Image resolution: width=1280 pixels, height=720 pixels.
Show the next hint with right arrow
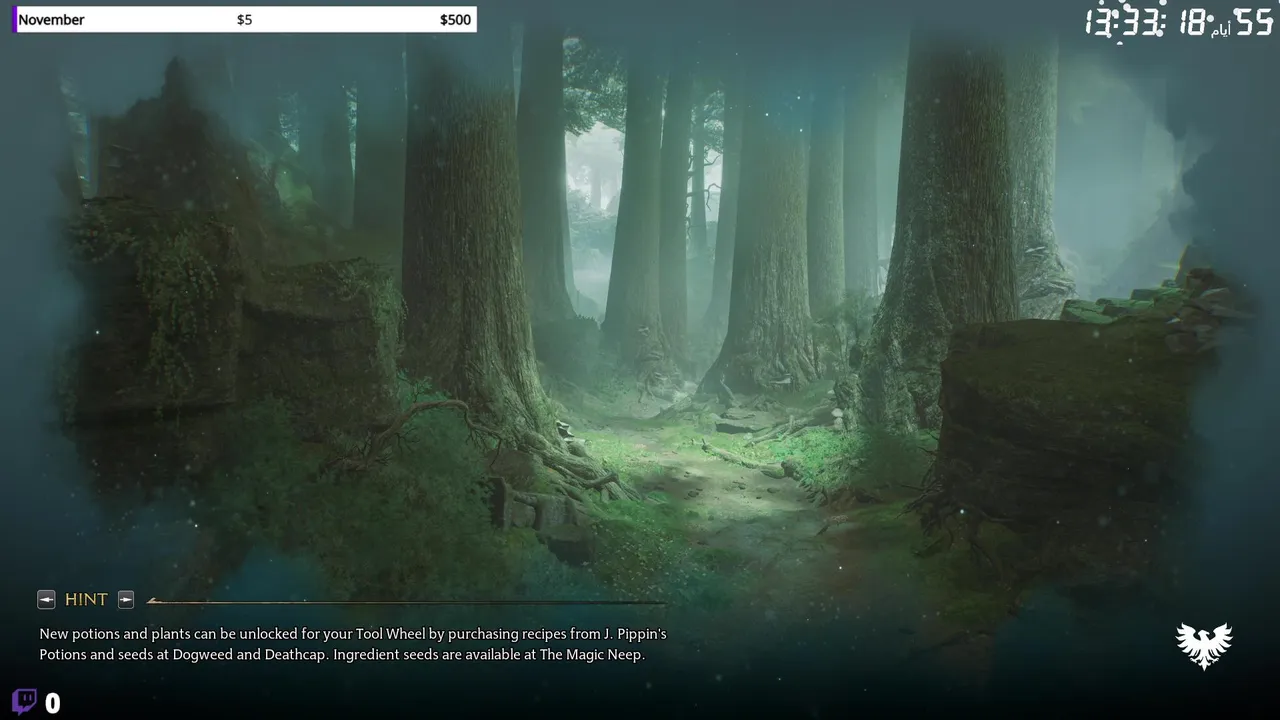tap(126, 600)
